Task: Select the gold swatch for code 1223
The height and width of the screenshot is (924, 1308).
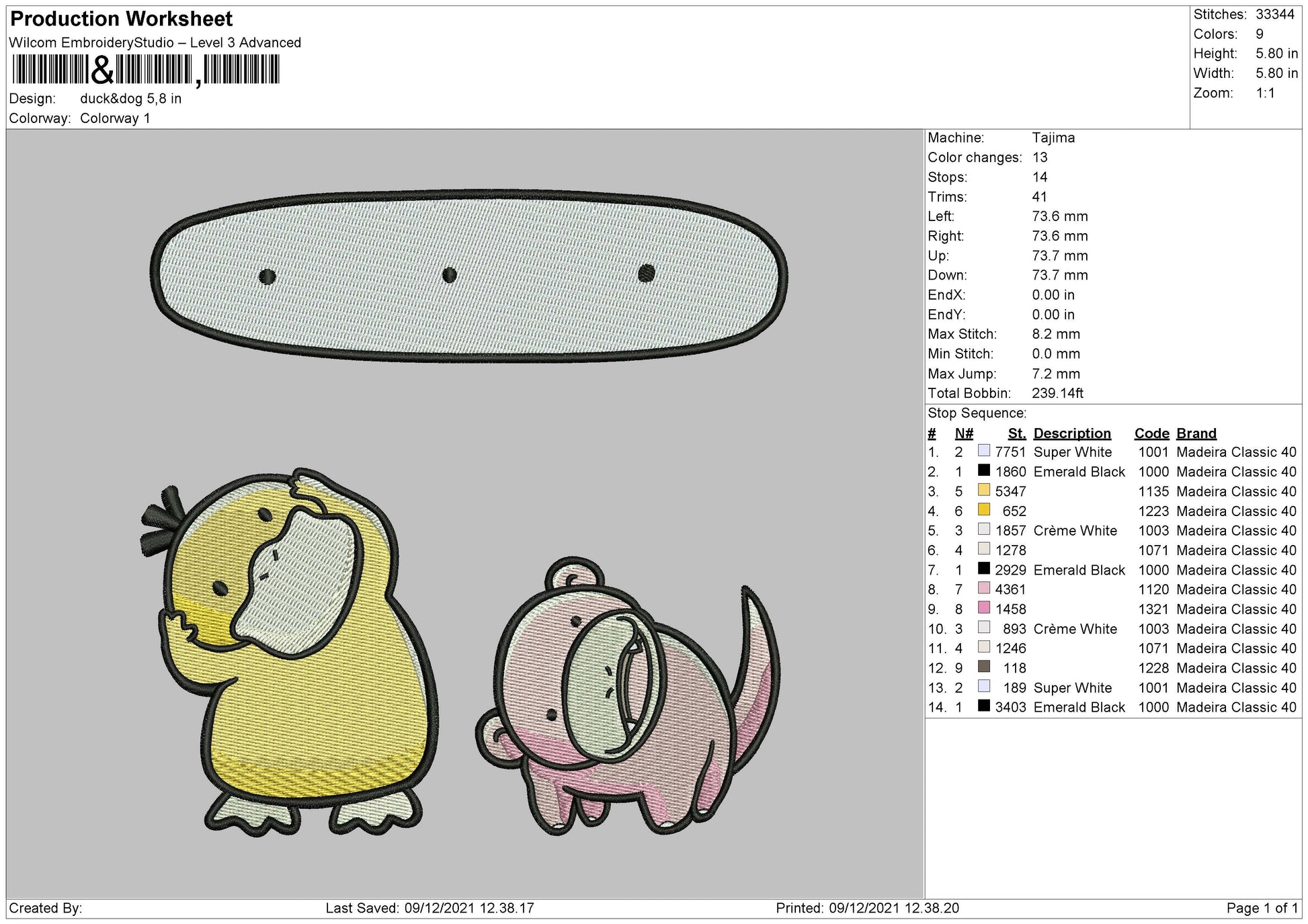Action: [984, 509]
